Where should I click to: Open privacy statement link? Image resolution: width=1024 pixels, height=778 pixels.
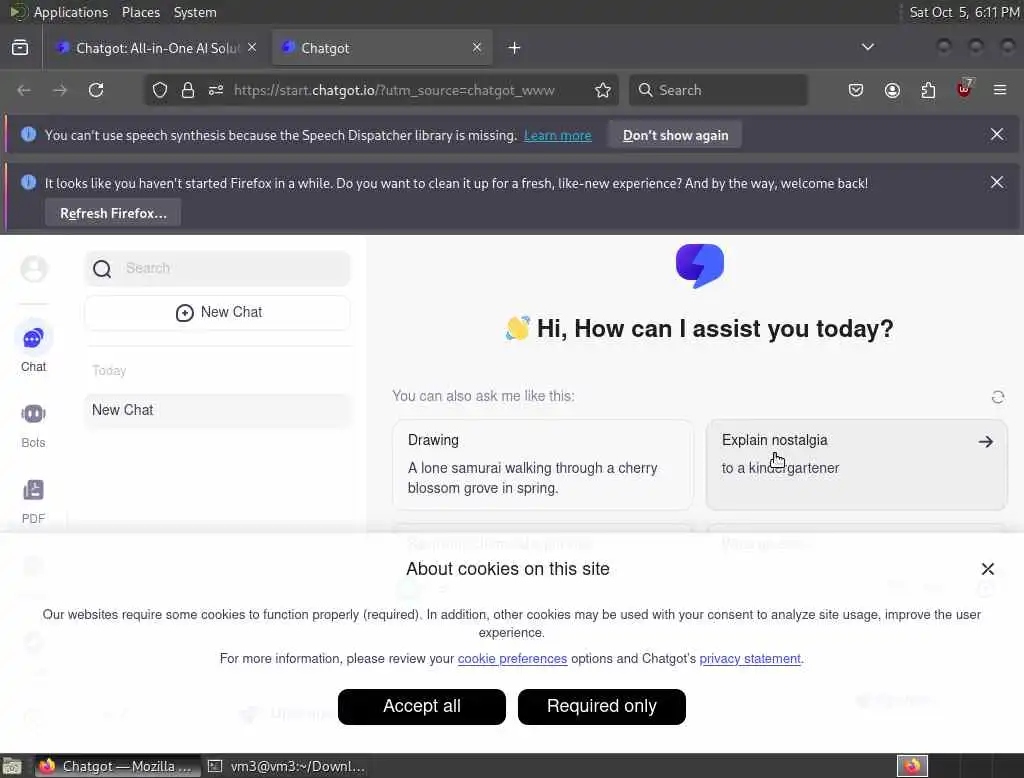[x=750, y=658]
